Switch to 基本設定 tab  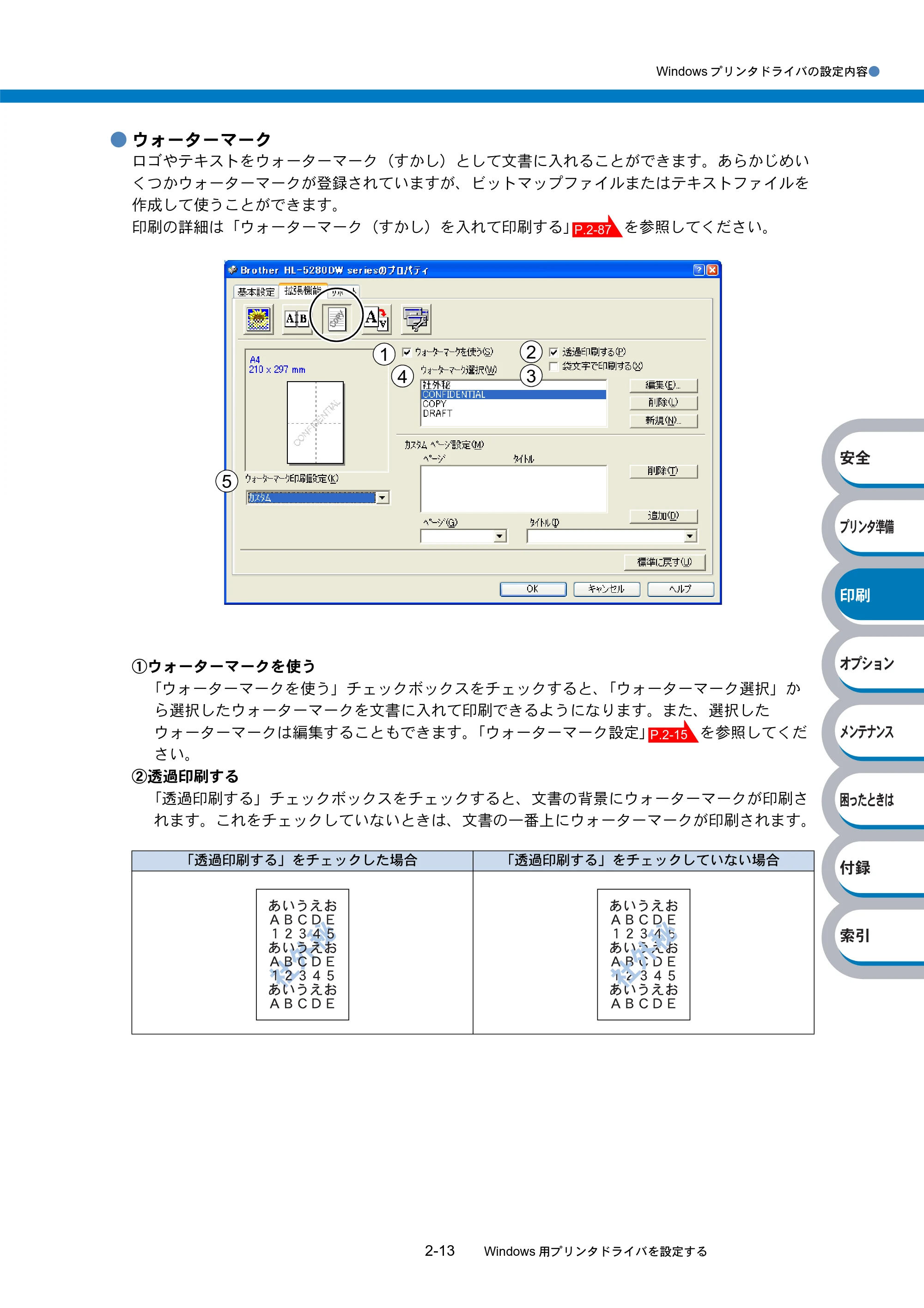pos(256,292)
